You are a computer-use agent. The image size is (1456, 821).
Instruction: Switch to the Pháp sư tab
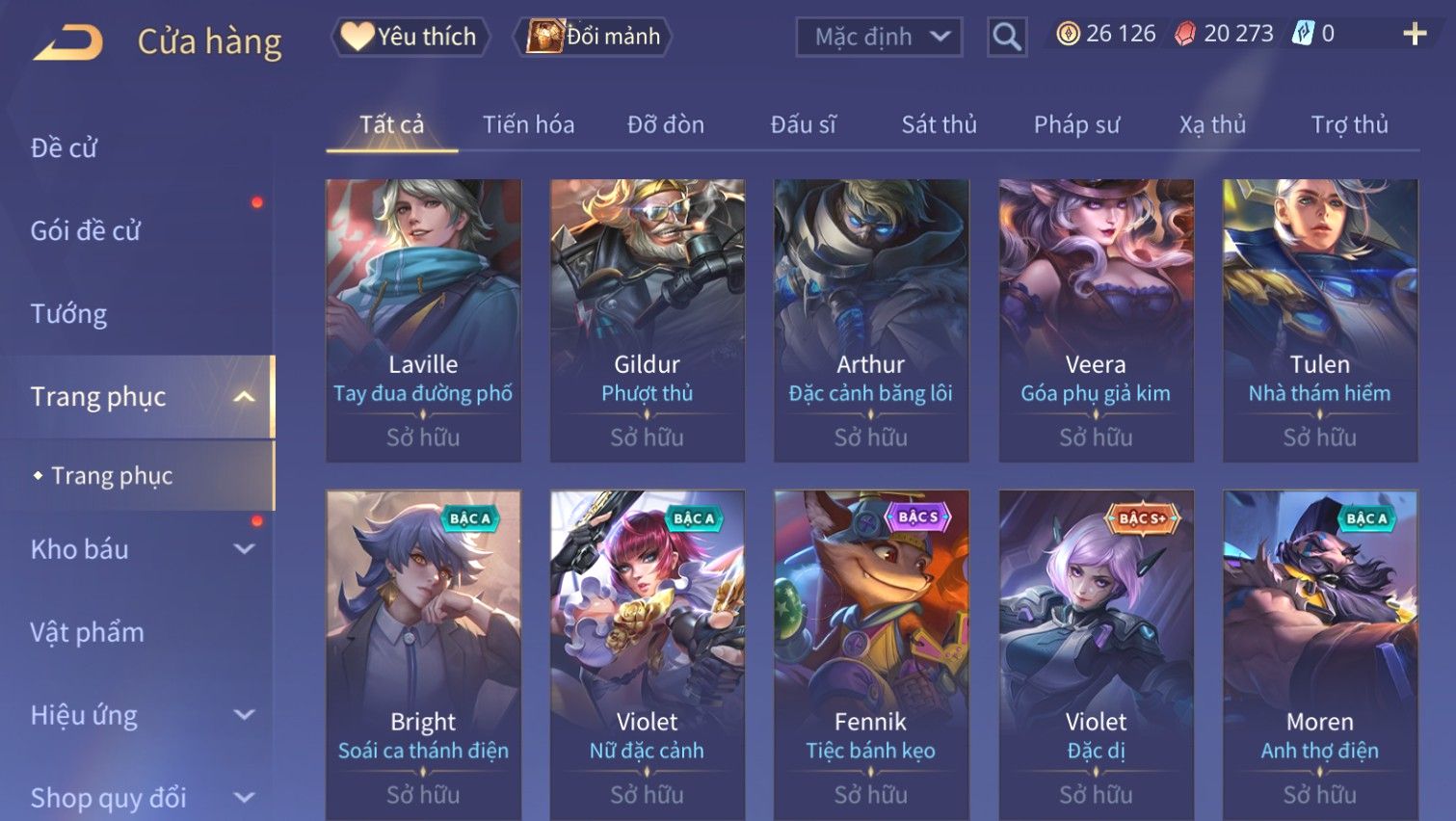[x=1076, y=124]
